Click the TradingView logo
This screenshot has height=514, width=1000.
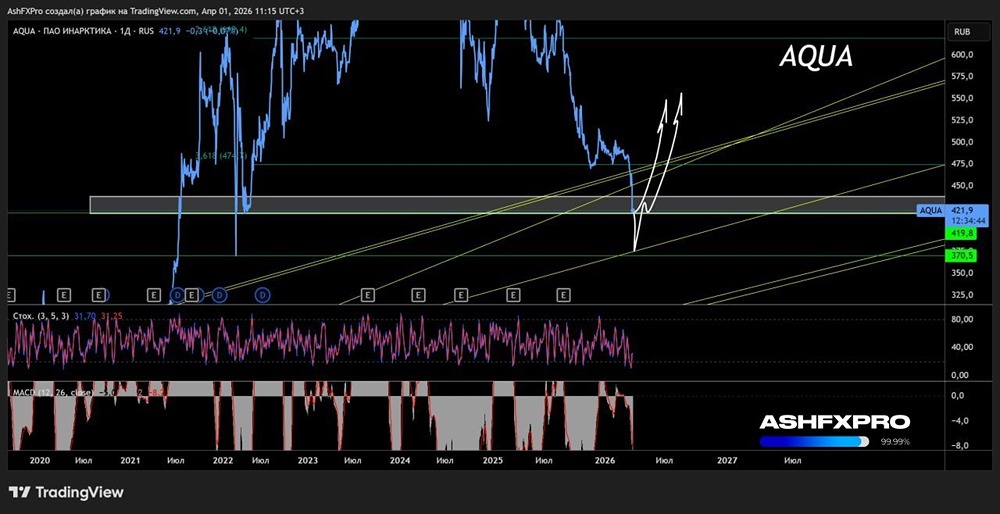pos(66,492)
